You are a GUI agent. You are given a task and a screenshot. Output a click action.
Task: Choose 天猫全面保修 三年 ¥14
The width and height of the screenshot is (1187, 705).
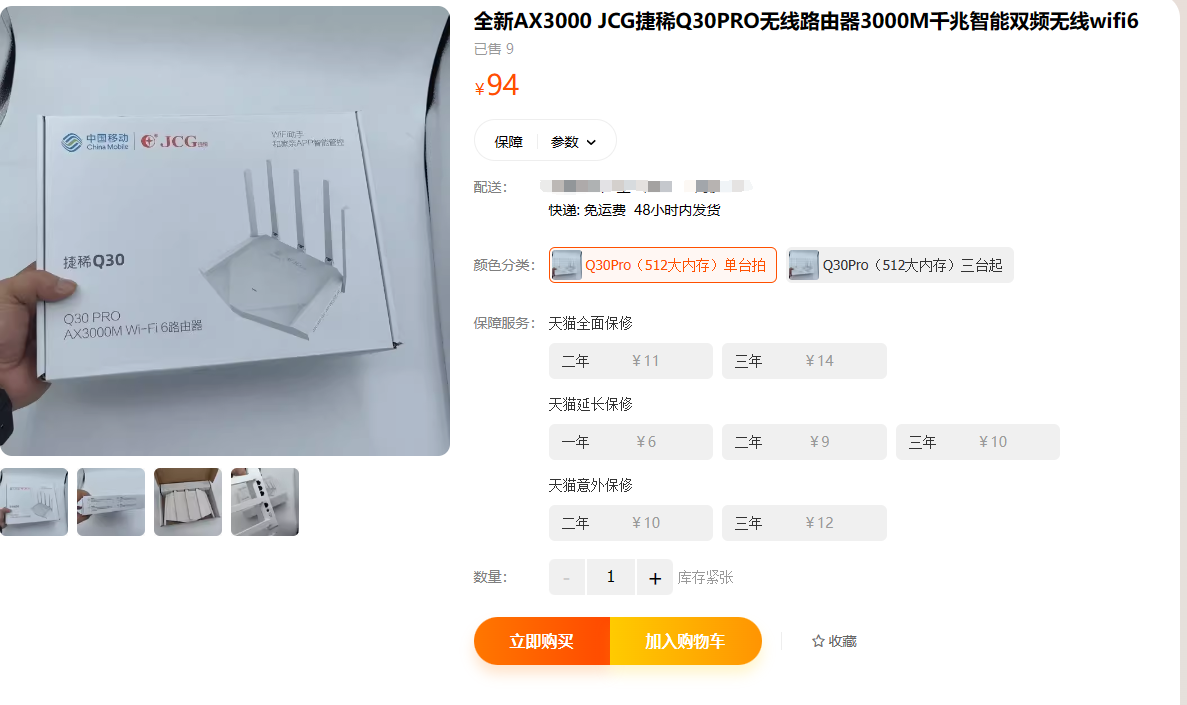tap(804, 361)
